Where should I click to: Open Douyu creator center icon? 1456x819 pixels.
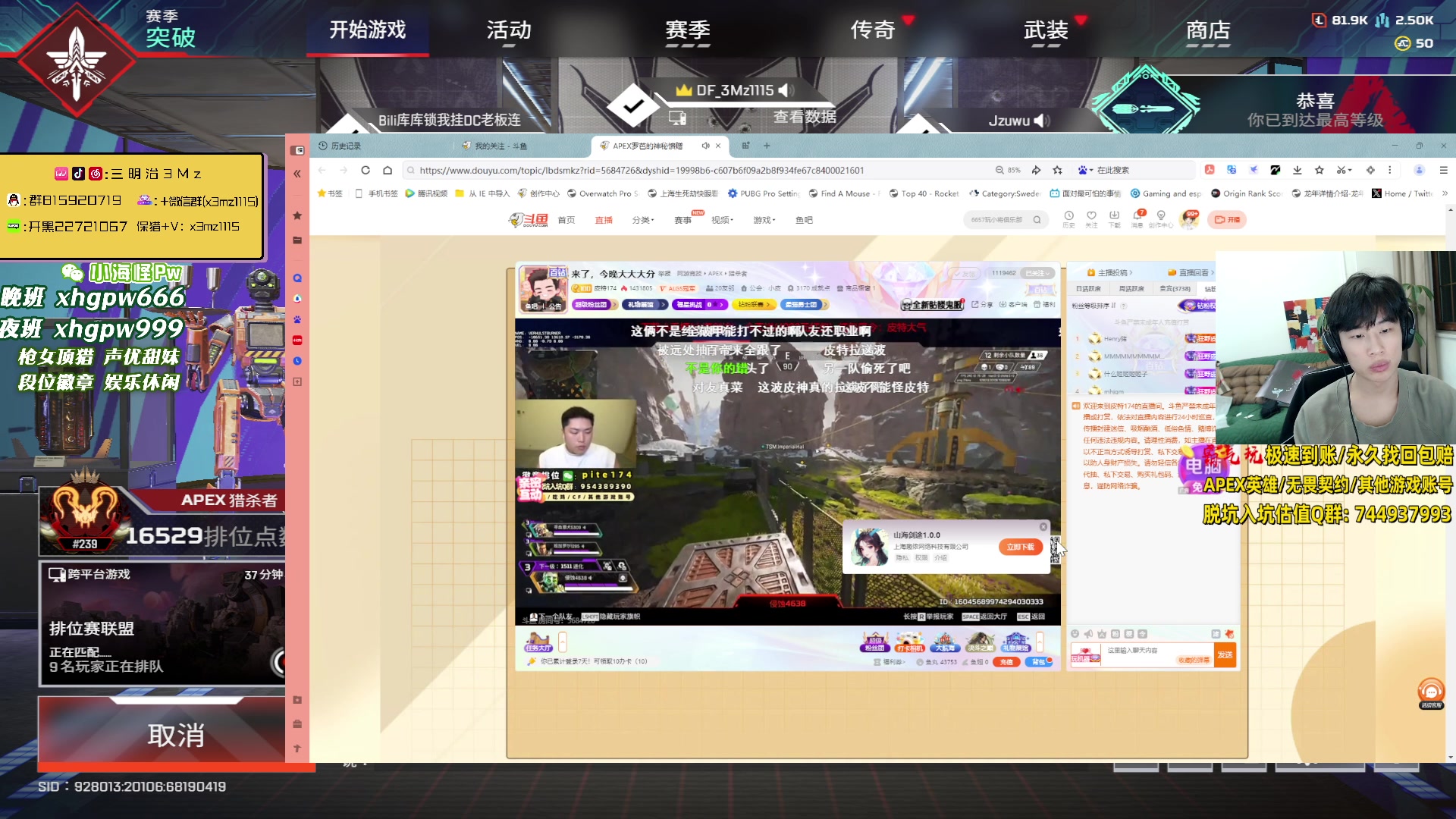tap(1161, 218)
